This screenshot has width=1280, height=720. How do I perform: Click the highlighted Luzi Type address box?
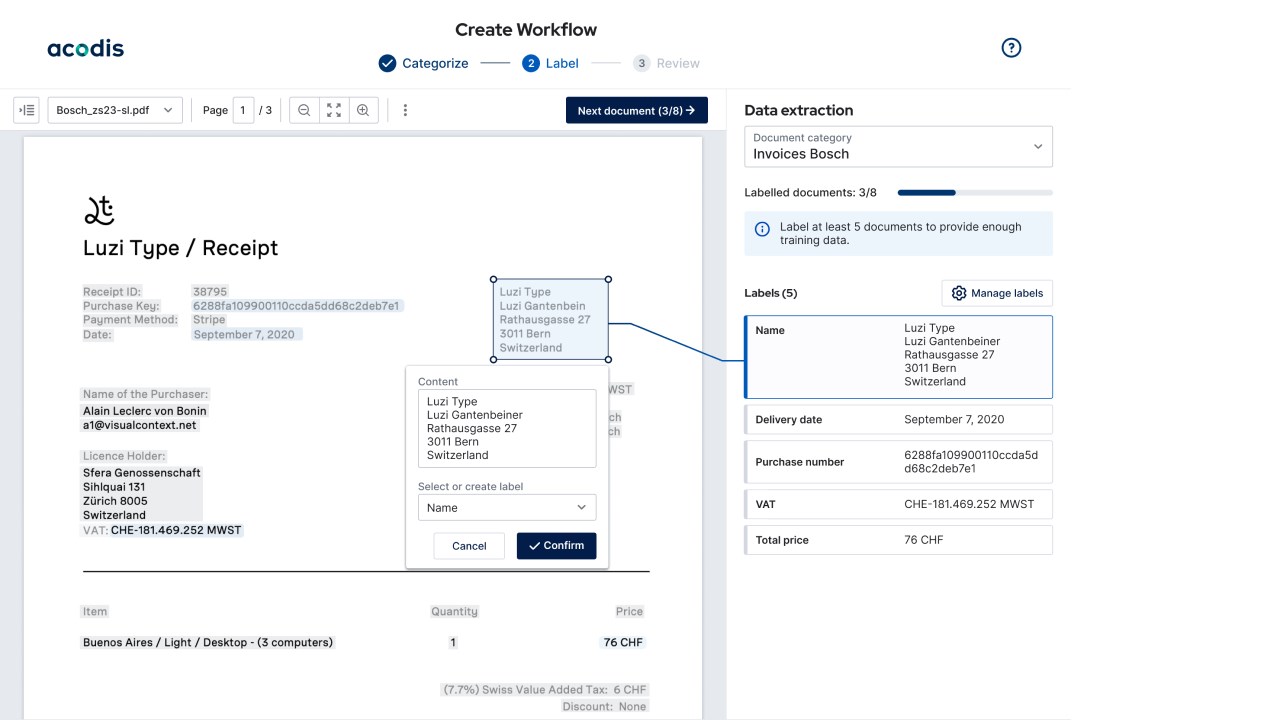click(x=550, y=320)
